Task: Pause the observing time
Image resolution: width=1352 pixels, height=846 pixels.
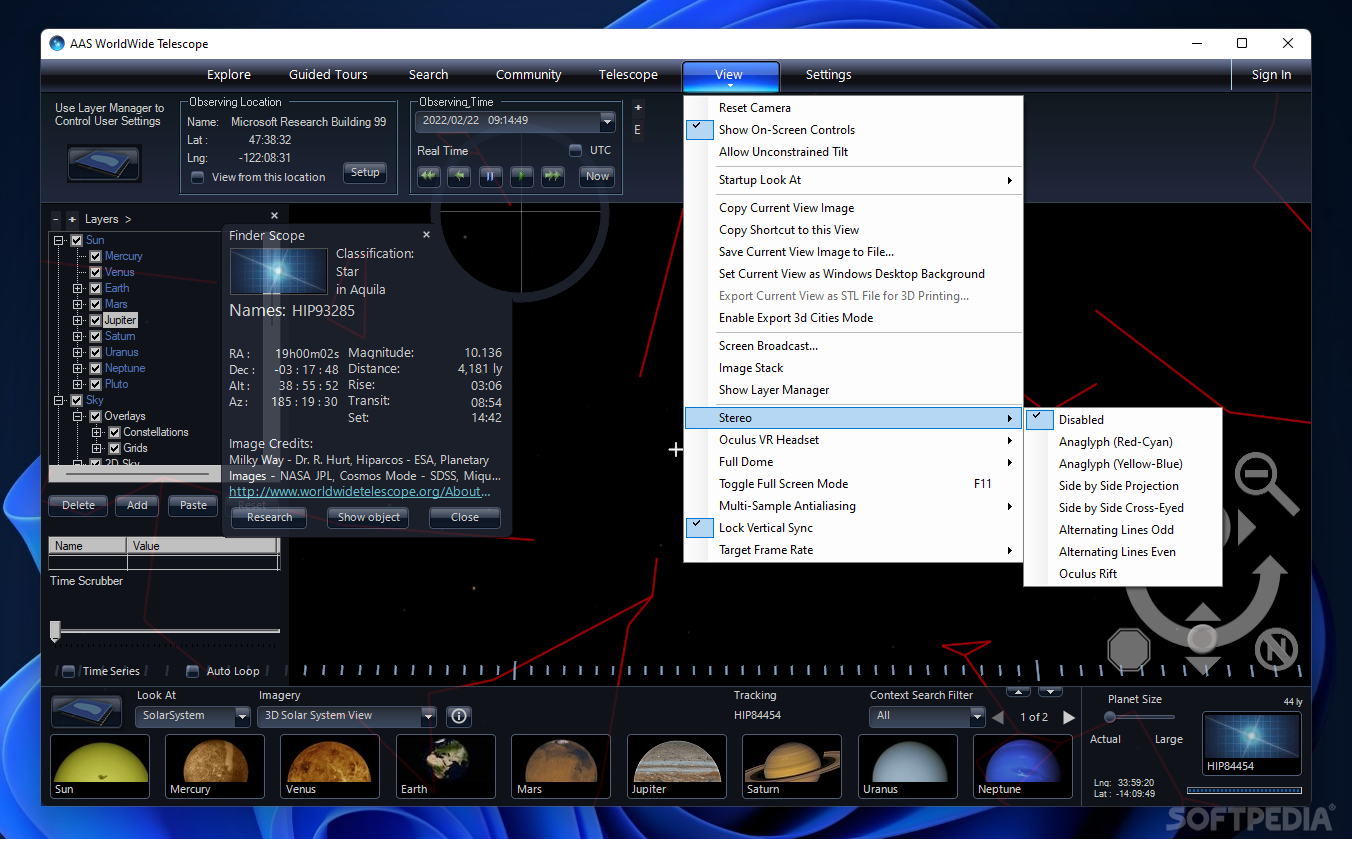Action: (x=491, y=176)
